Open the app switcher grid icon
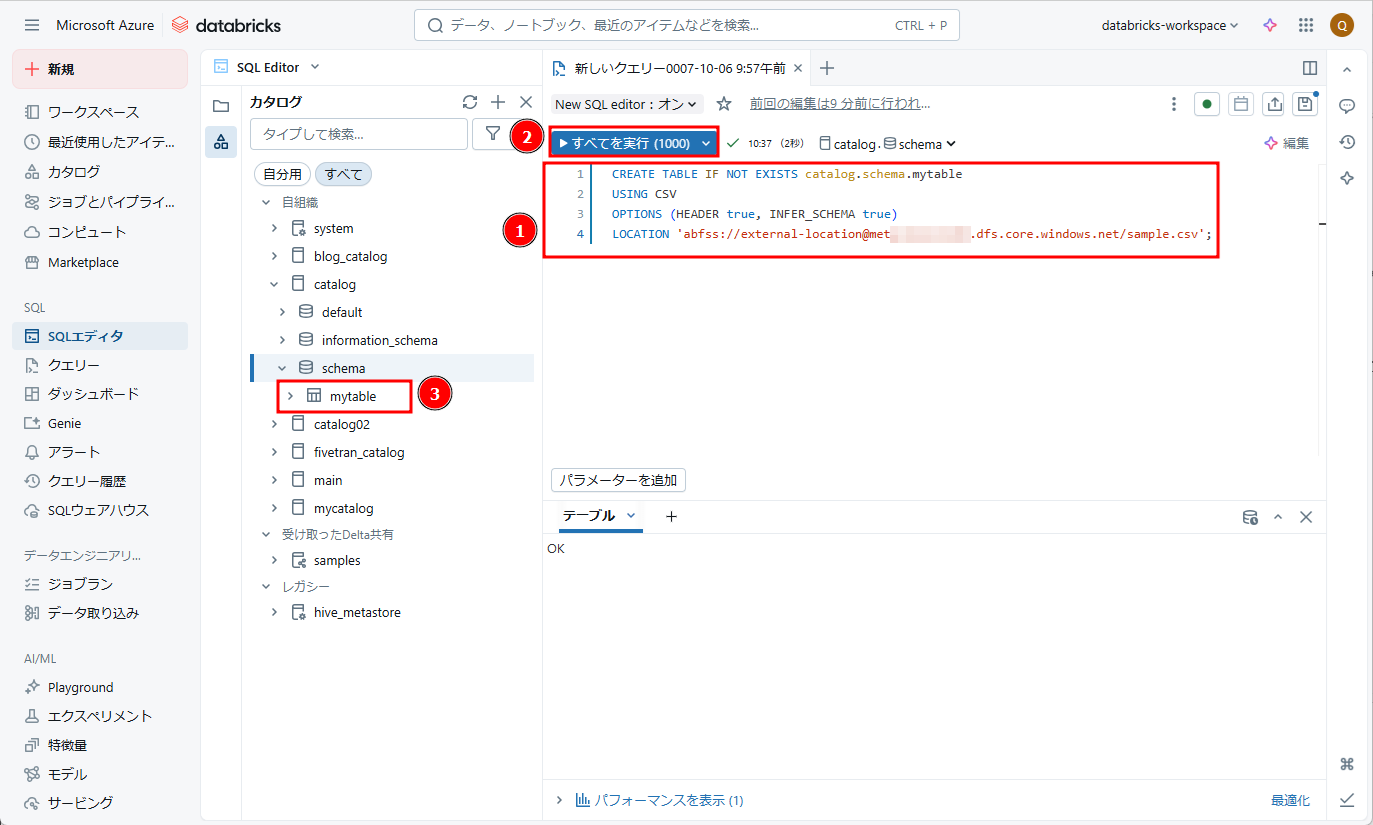The height and width of the screenshot is (825, 1373). 1306,26
